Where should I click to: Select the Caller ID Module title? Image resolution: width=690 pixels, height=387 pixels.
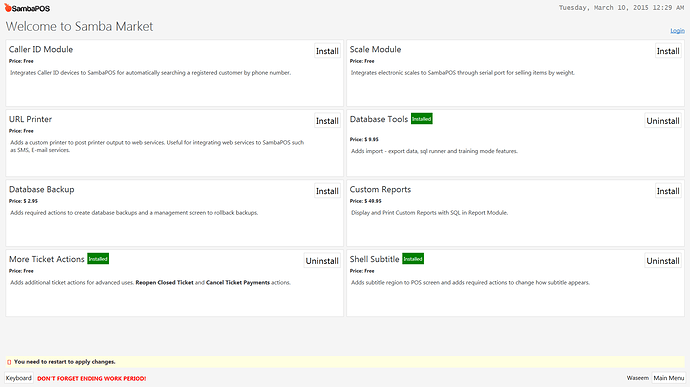pyautogui.click(x=41, y=49)
